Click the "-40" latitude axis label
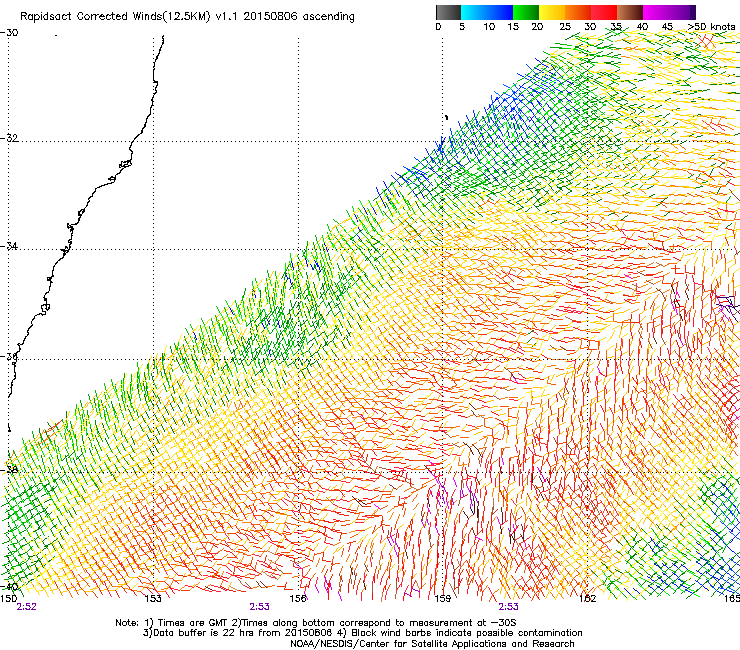This screenshot has width=740, height=650. 9,586
